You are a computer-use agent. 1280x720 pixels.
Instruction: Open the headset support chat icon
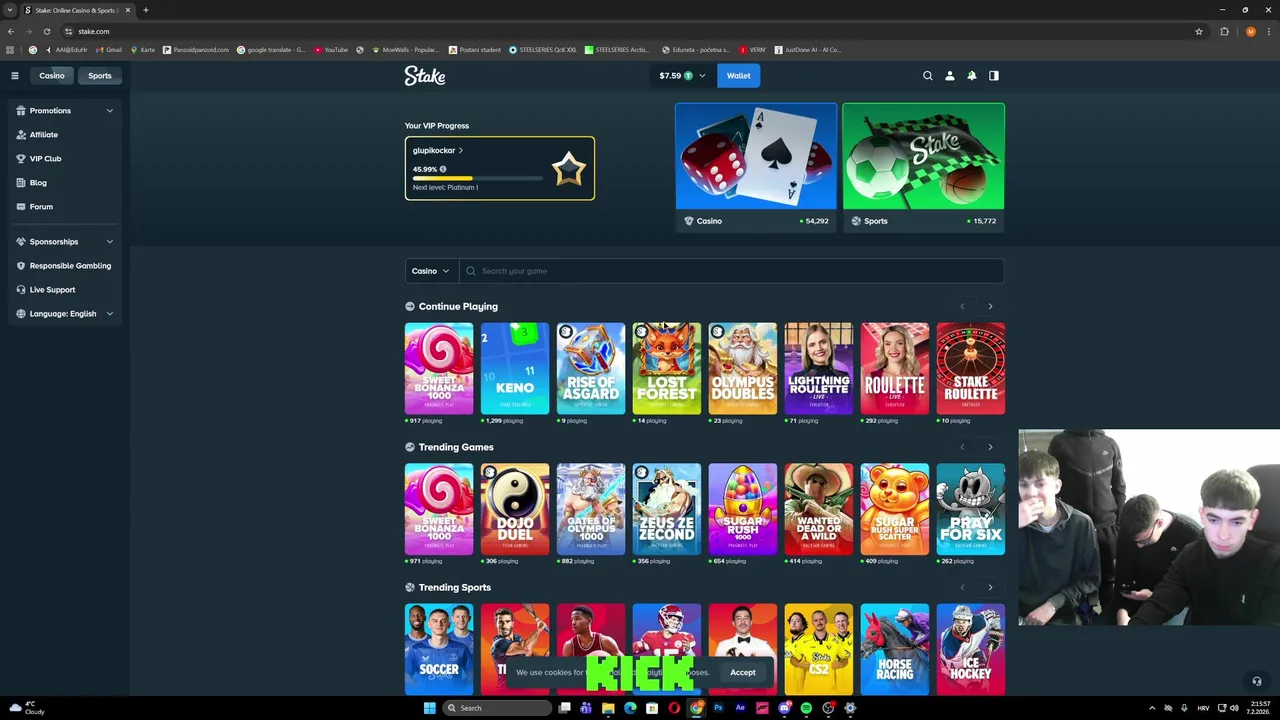(x=1257, y=681)
